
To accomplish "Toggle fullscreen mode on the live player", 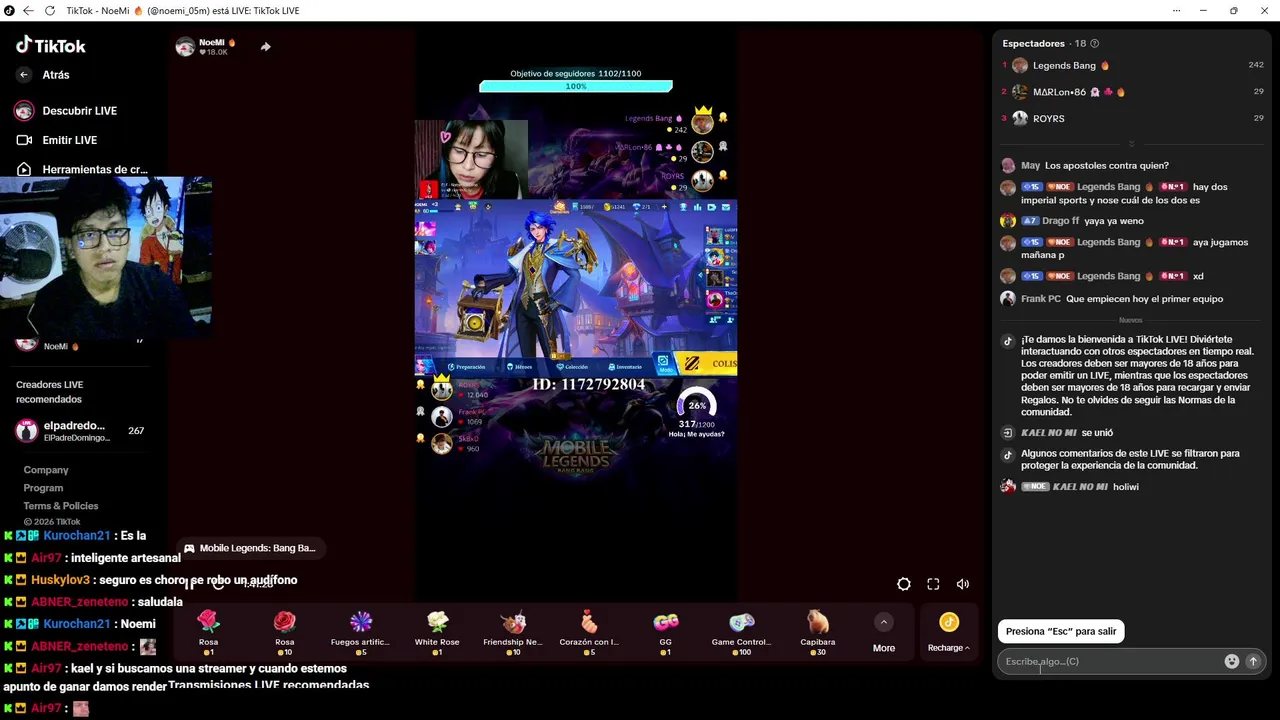I will click(x=933, y=584).
